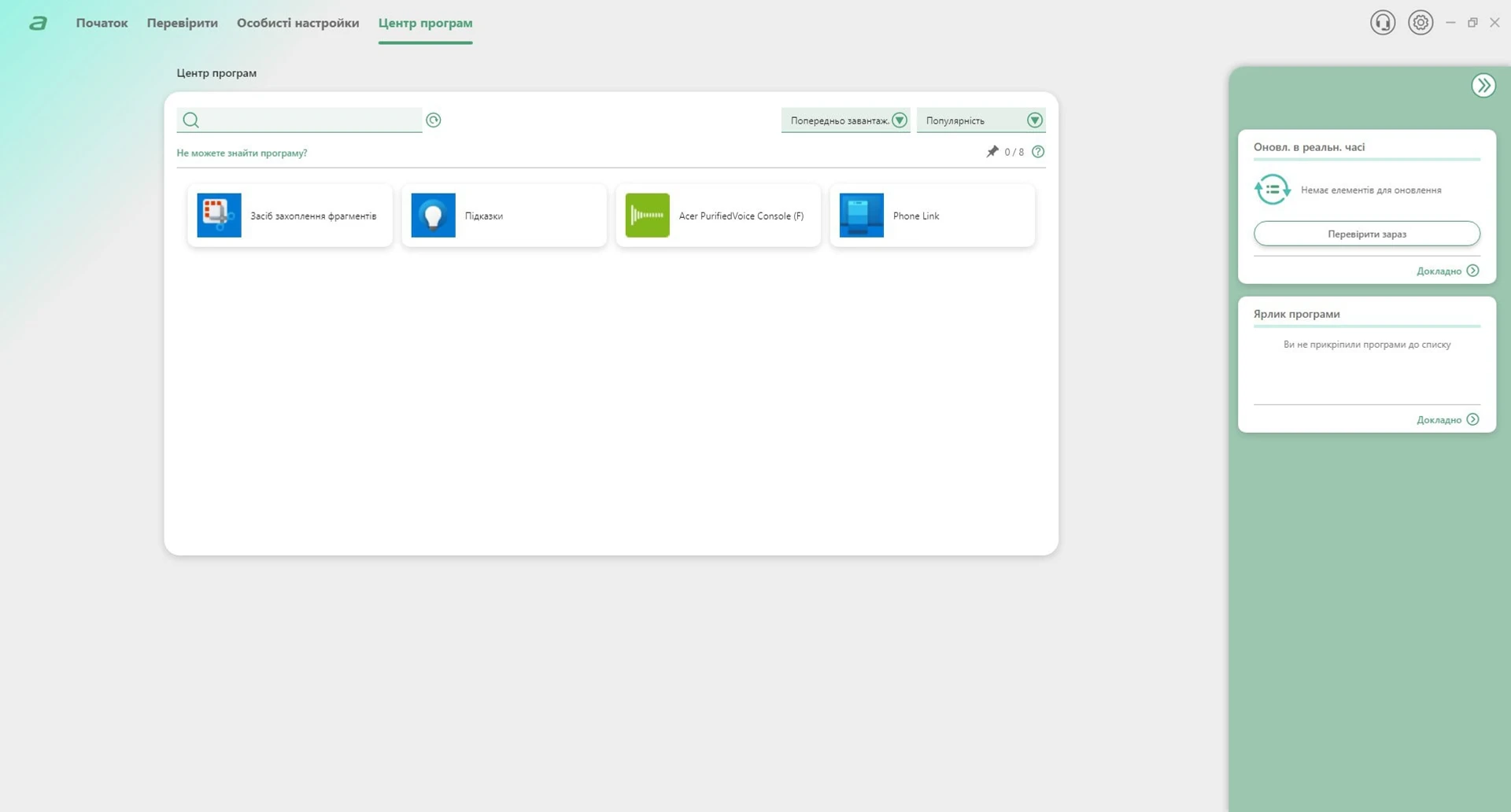Follow the Не можете знайти програму? link
The width and height of the screenshot is (1511, 812).
coord(242,153)
